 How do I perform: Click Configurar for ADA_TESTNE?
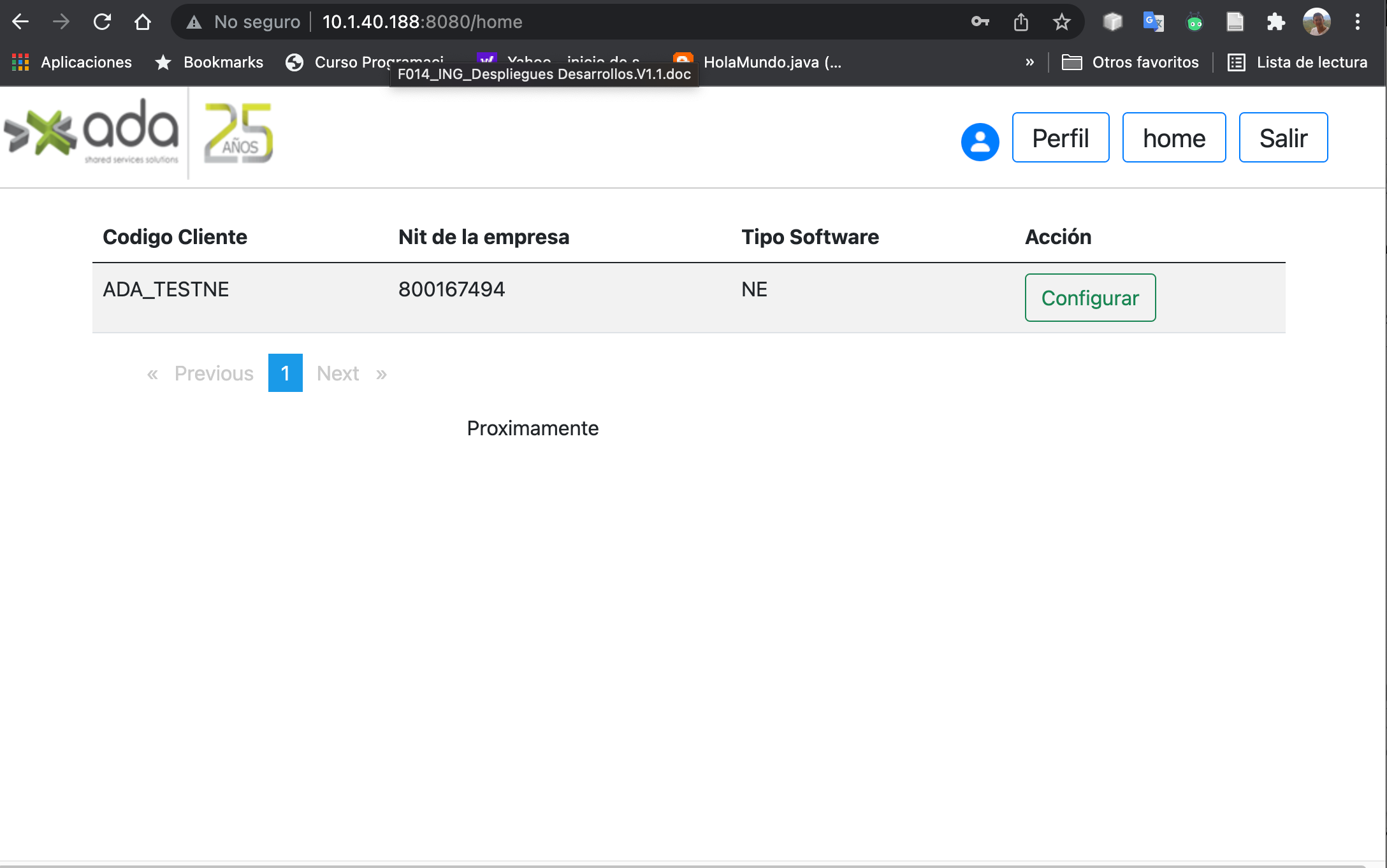tap(1089, 298)
